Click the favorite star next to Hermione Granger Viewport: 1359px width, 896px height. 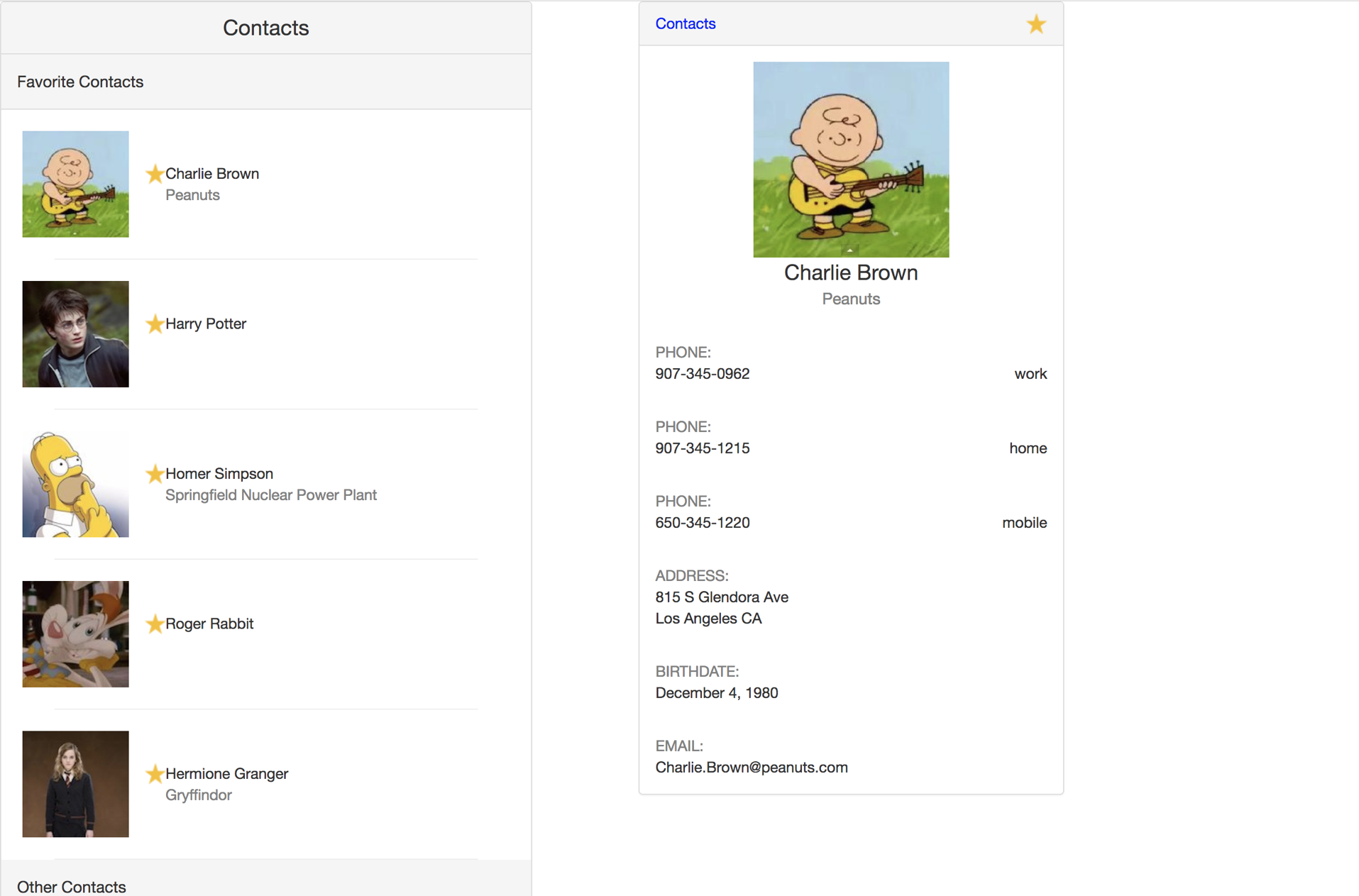coord(155,773)
